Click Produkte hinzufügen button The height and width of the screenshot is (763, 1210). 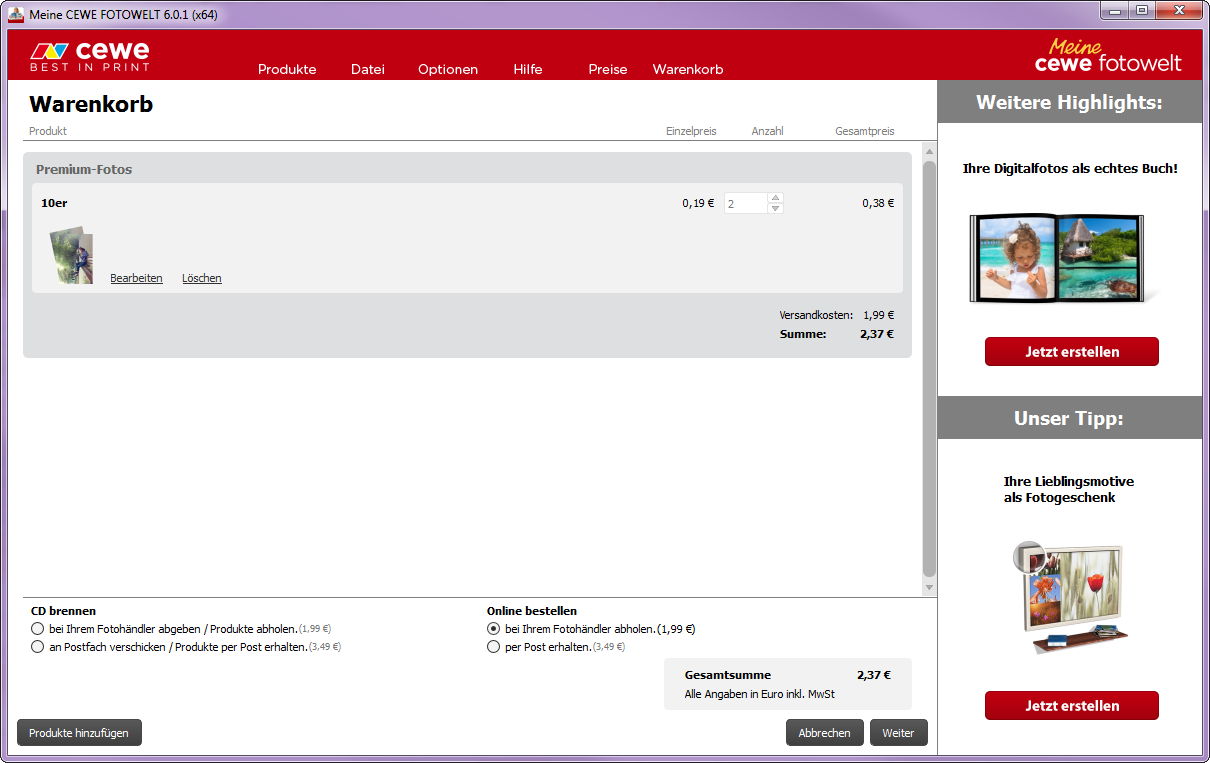point(79,733)
